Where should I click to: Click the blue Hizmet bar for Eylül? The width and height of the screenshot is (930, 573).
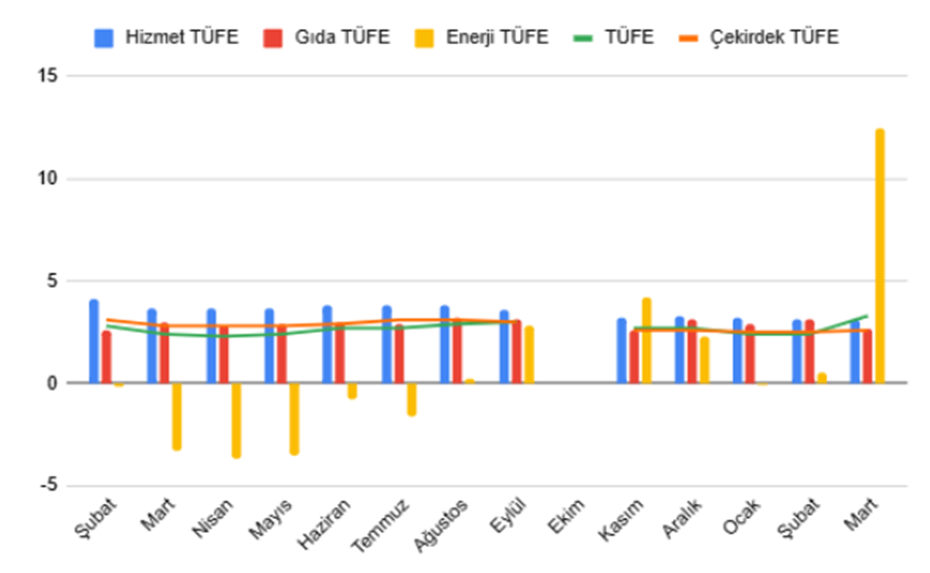pyautogui.click(x=504, y=347)
